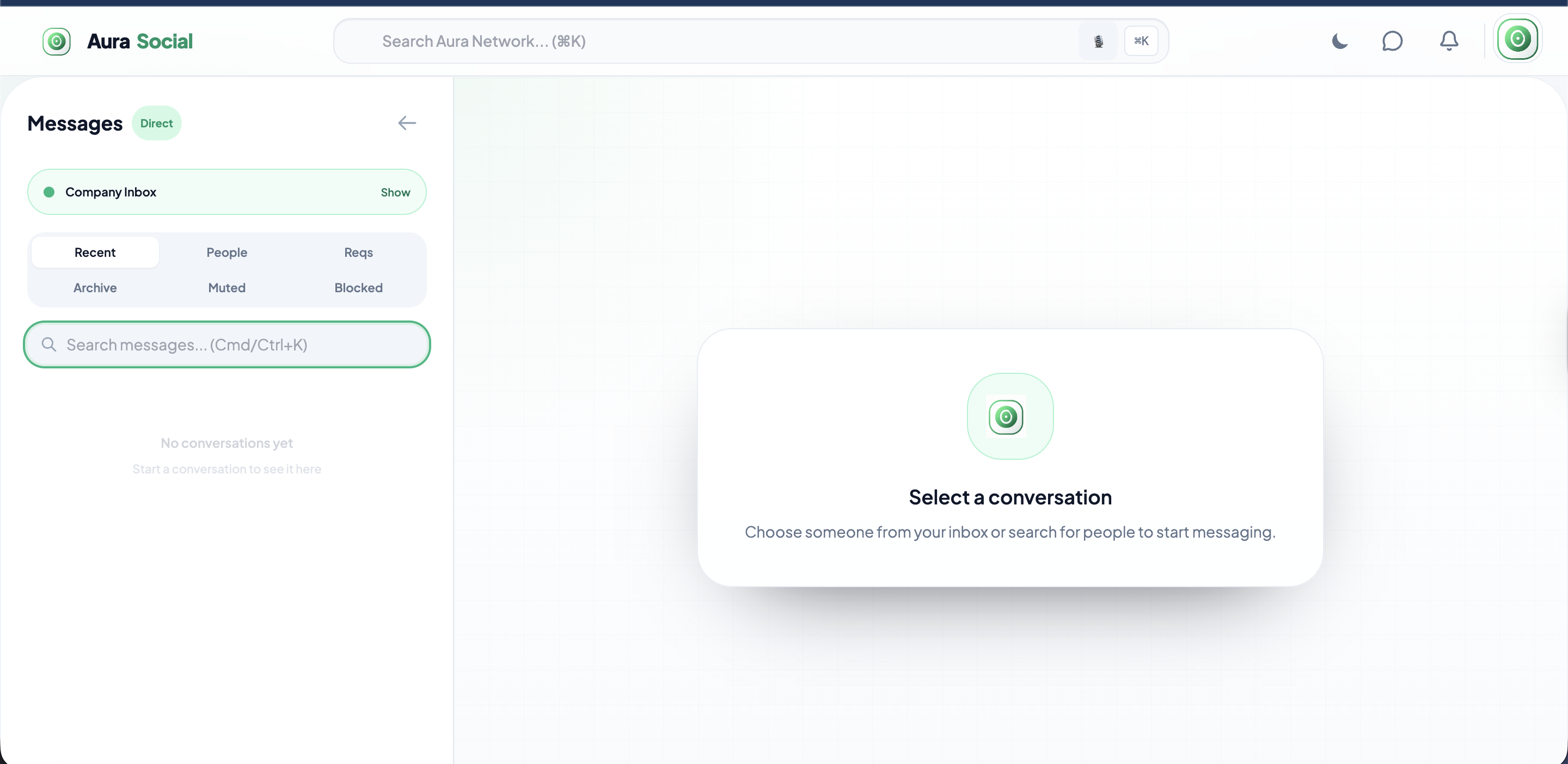This screenshot has height=764, width=1568.
Task: Select the Recent tab indicator
Action: click(94, 252)
